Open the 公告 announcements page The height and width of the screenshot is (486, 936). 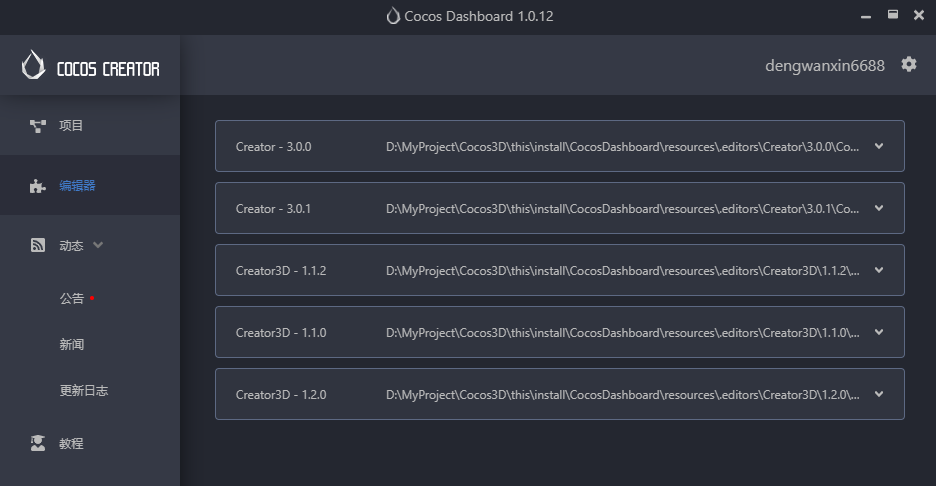[x=72, y=299]
